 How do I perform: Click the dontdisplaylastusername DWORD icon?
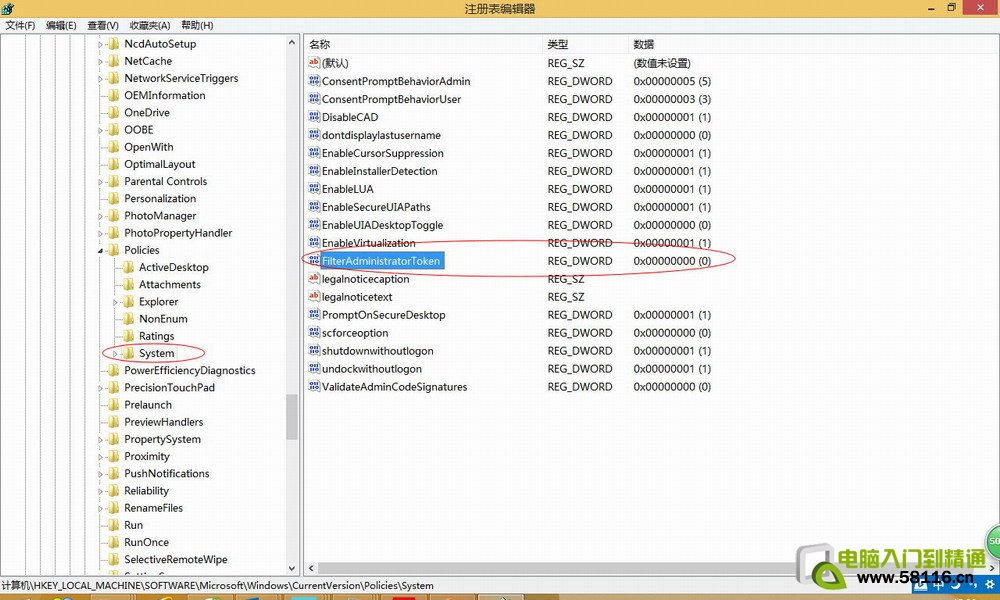tap(314, 135)
